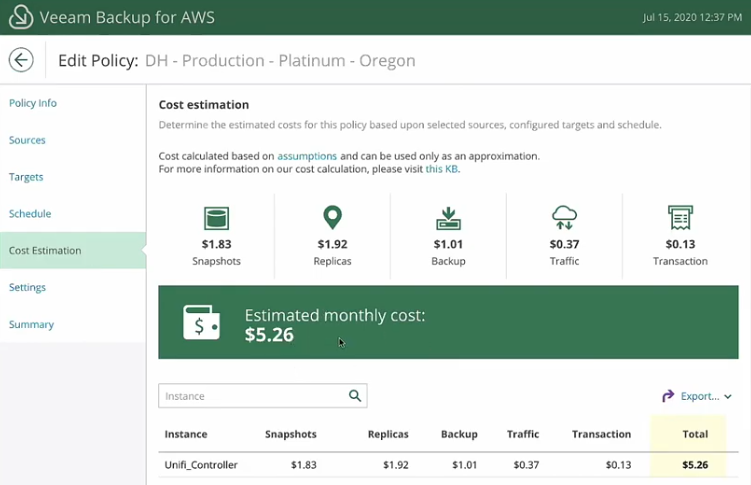Click the Traffic cloud arrows icon
The height and width of the screenshot is (485, 751).
[564, 218]
